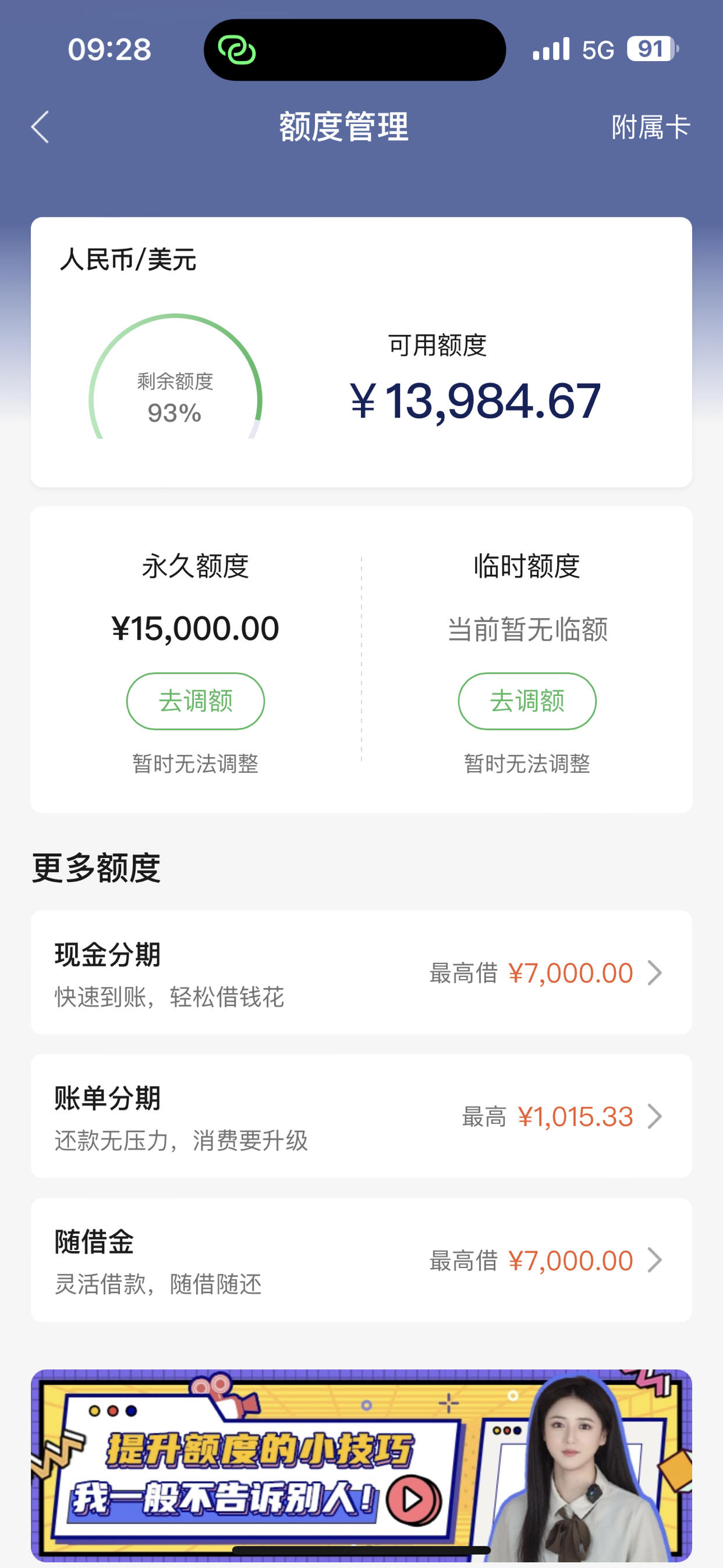Tap the play icon on the banner
The width and height of the screenshot is (723, 1568).
(414, 1499)
